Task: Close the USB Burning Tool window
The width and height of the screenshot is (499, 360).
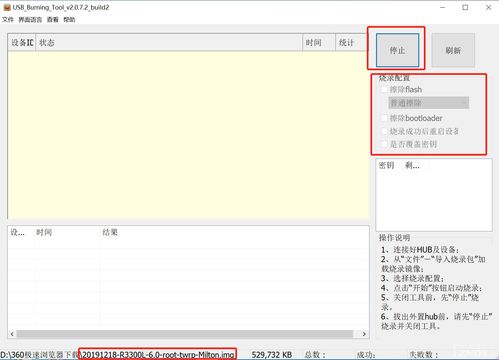Action: coord(488,7)
